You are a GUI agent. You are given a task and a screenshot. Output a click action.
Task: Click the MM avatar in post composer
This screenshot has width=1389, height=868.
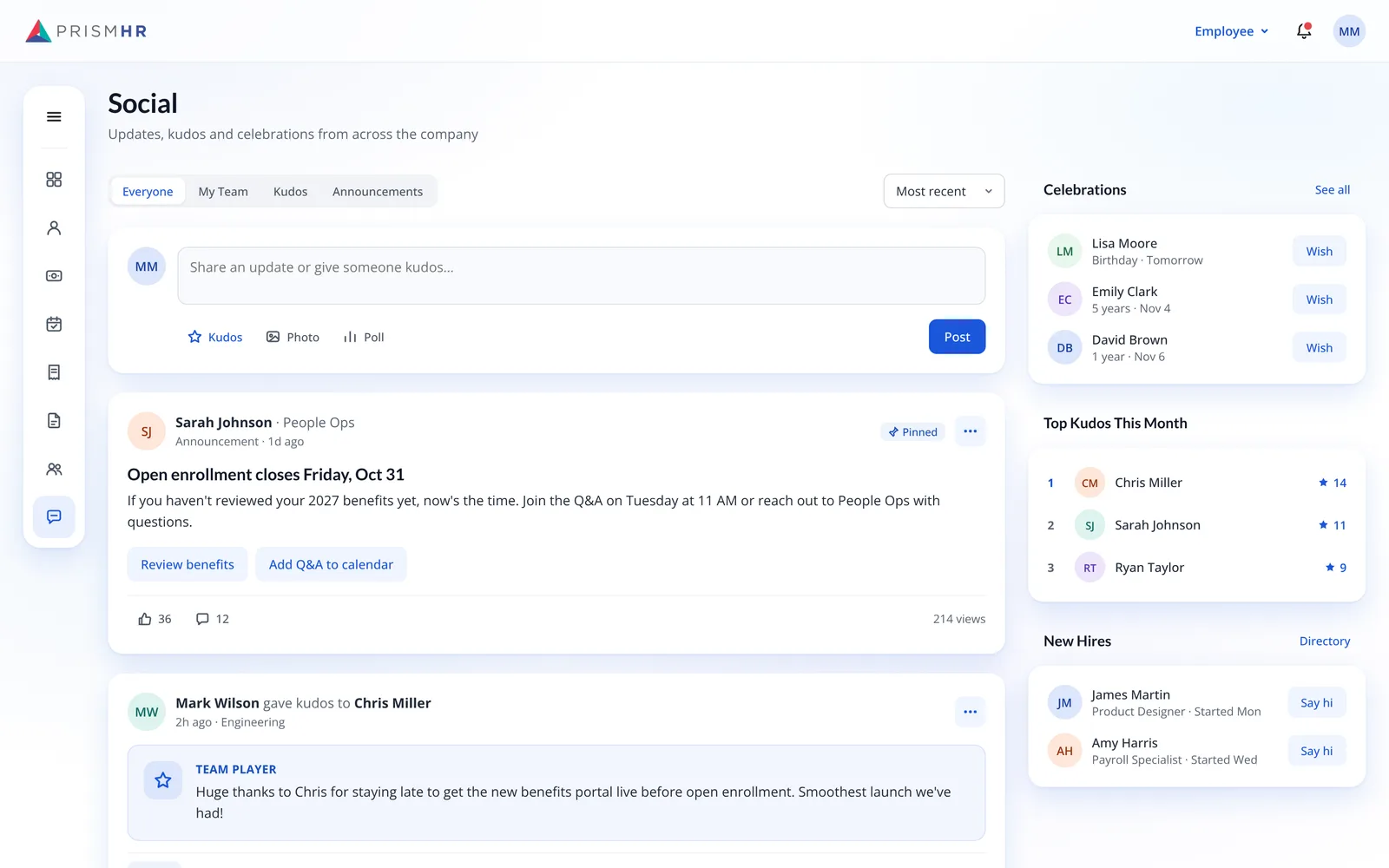point(147,266)
